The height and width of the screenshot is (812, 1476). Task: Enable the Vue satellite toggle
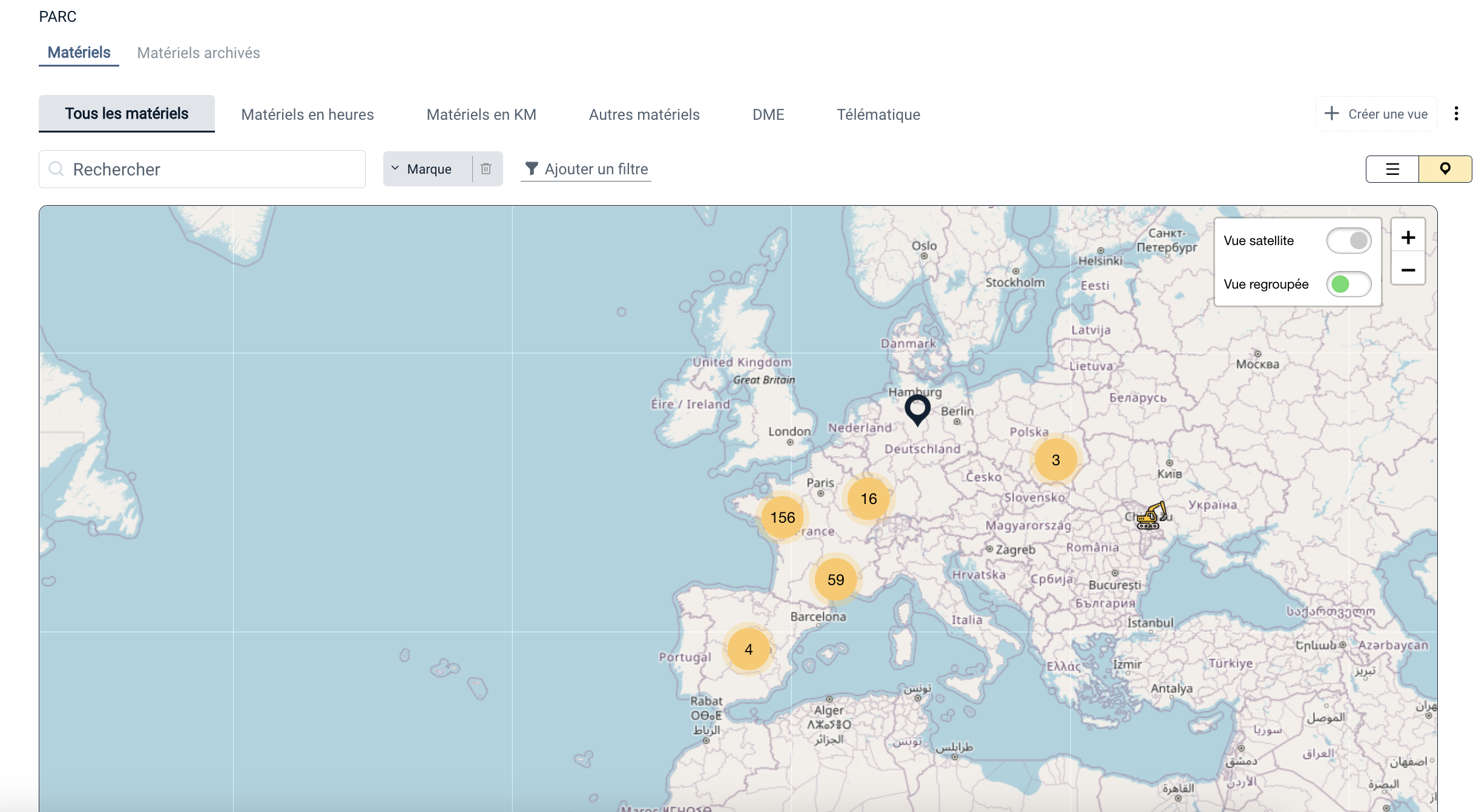(1349, 241)
